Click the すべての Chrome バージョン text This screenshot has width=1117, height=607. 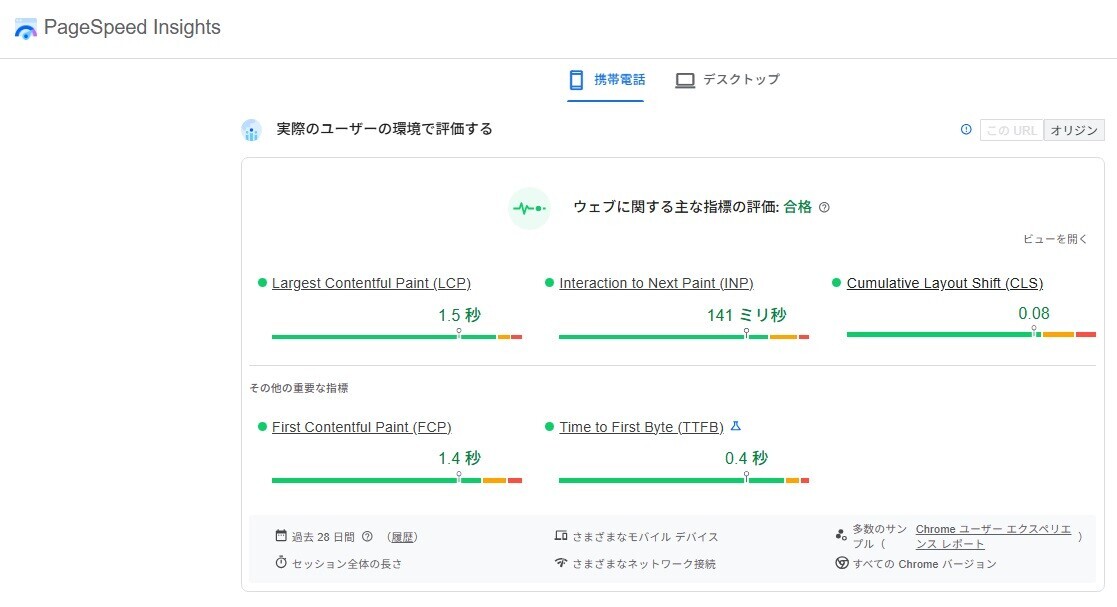(925, 564)
